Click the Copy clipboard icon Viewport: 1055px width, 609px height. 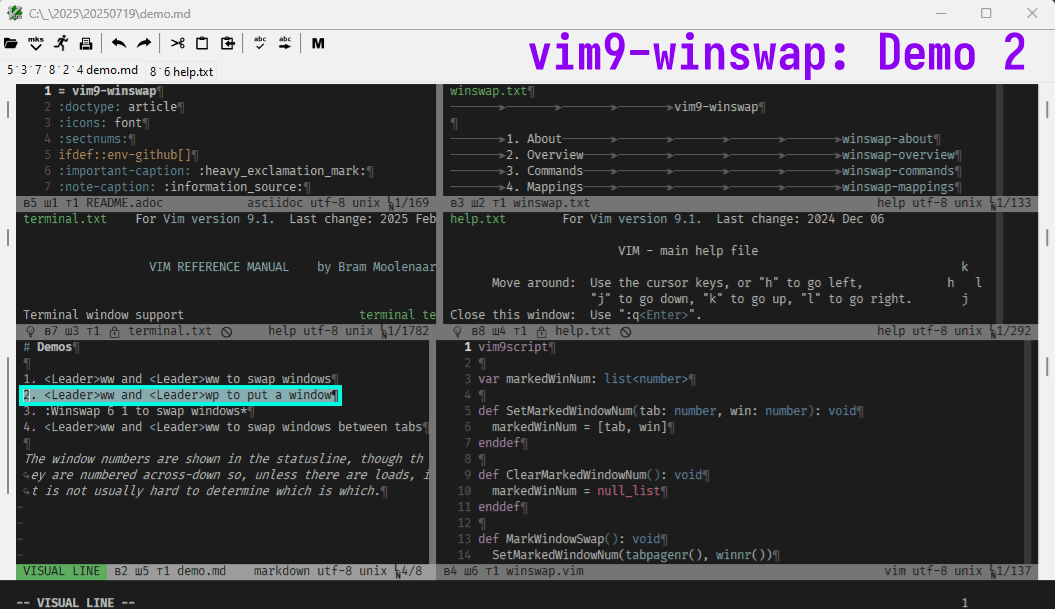(x=202, y=44)
